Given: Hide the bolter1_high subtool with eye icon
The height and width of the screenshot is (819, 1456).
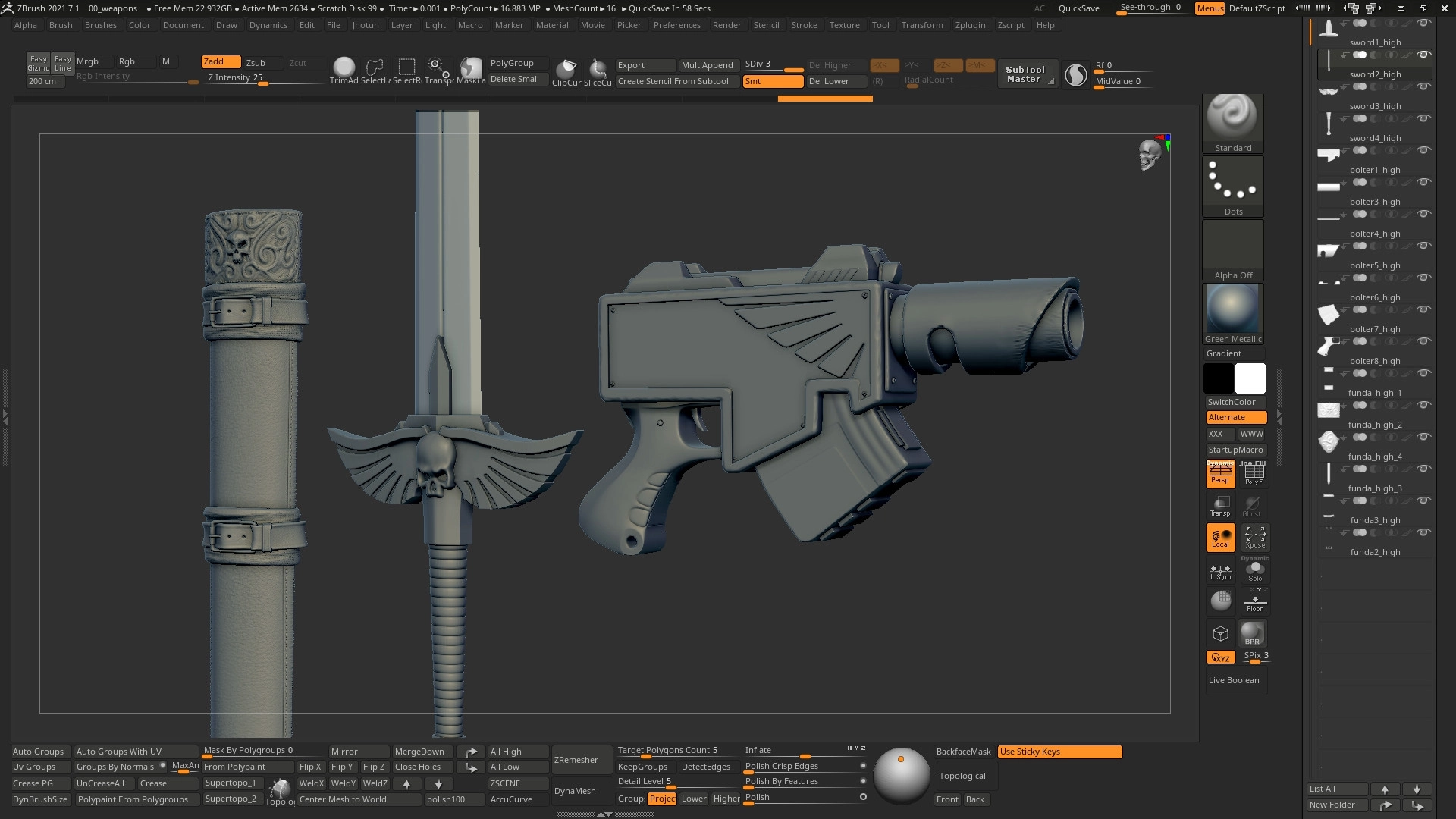Looking at the screenshot, I should 1424,150.
